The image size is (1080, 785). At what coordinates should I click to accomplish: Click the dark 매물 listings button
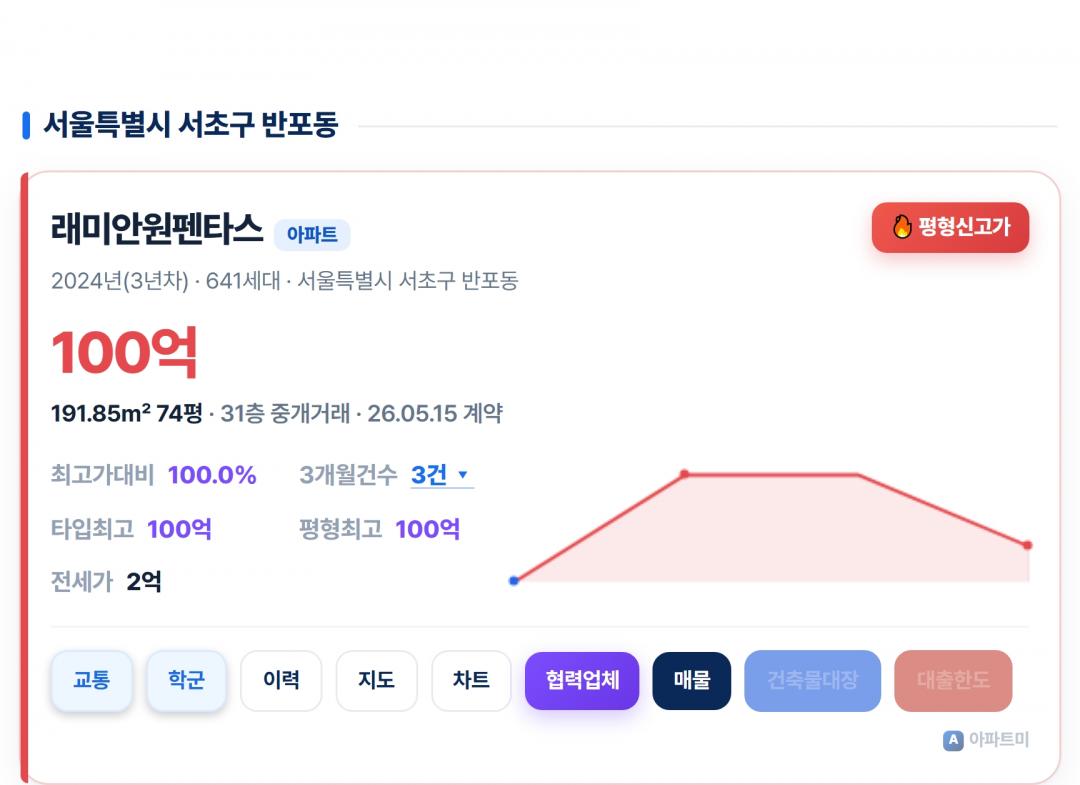coord(692,680)
